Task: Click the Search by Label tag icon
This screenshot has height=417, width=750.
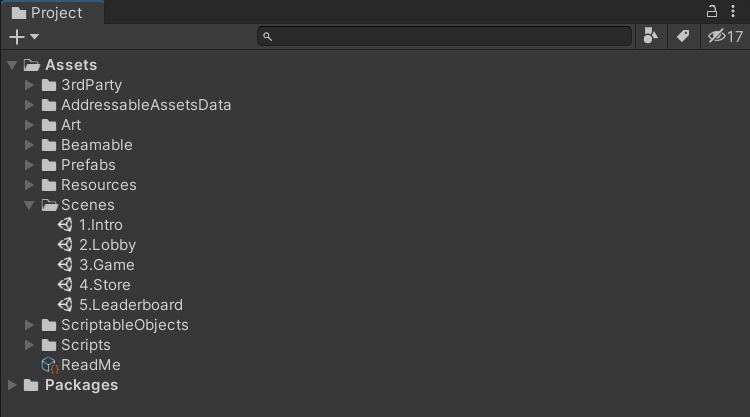Action: 683,37
